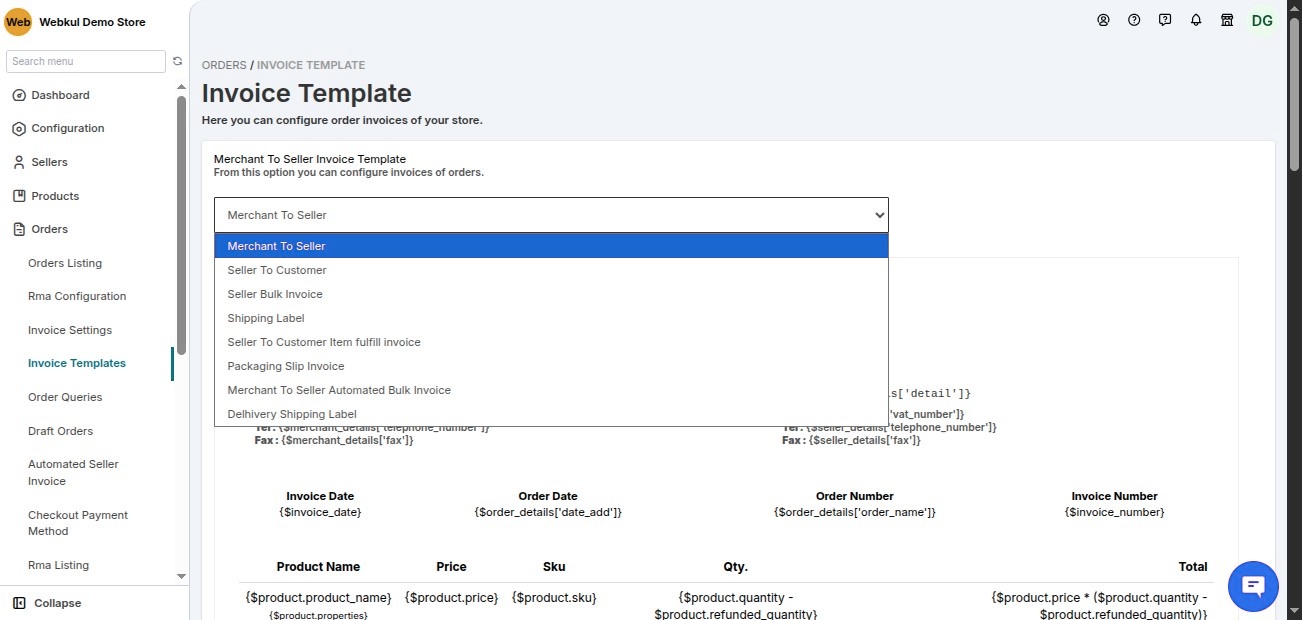Collapse the Merchant To Seller template dropdown
The image size is (1302, 620).
tap(551, 215)
